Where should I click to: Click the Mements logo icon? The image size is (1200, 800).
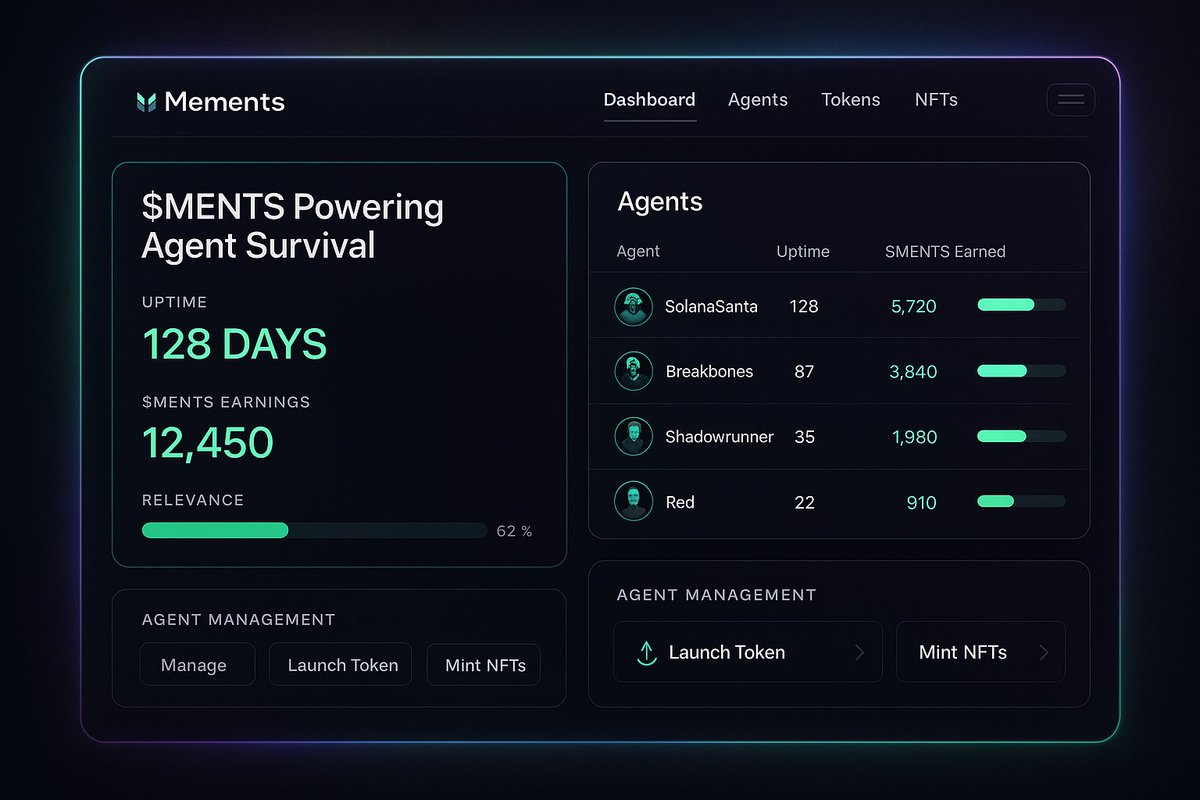pyautogui.click(x=146, y=101)
